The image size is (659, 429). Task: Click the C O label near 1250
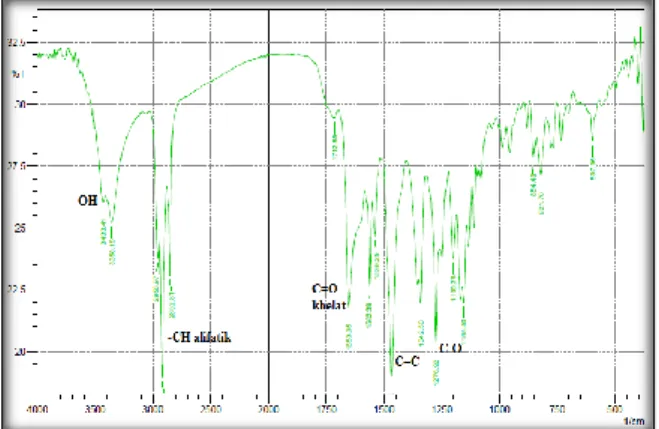point(450,348)
